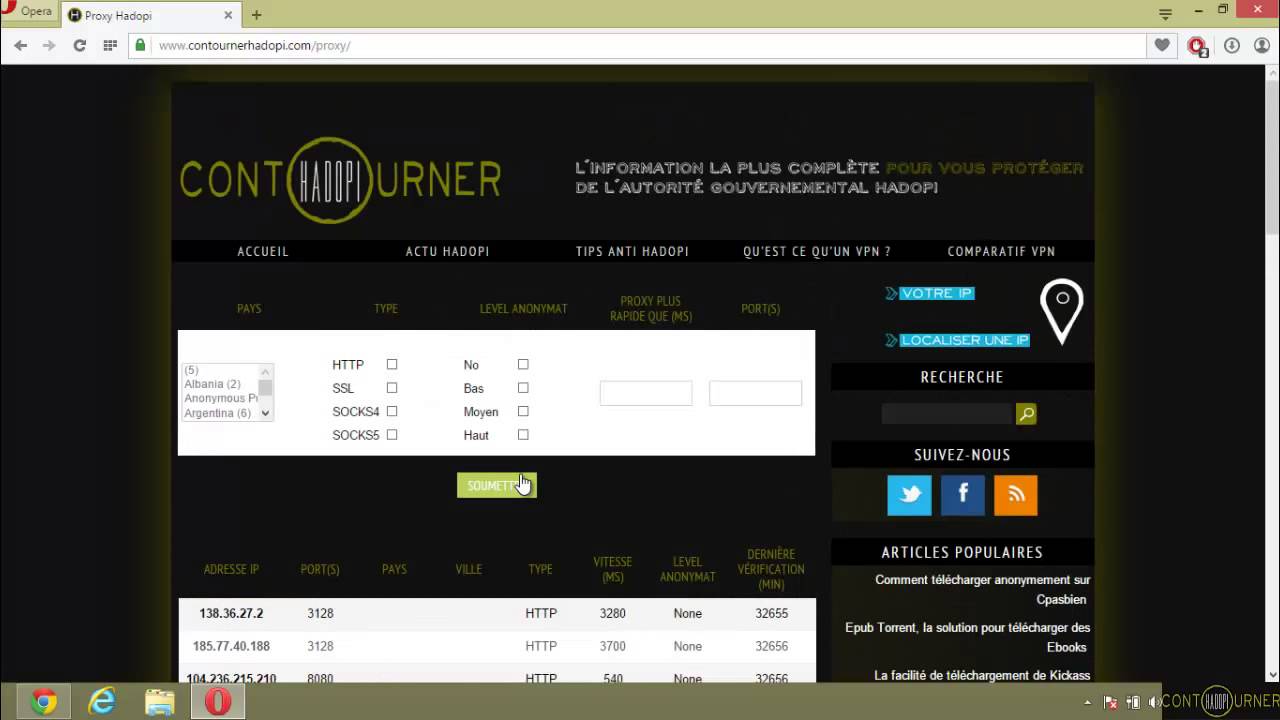Open Comment télécharger anonymement sur Cpasbien article
The height and width of the screenshot is (720, 1280).
(982, 590)
